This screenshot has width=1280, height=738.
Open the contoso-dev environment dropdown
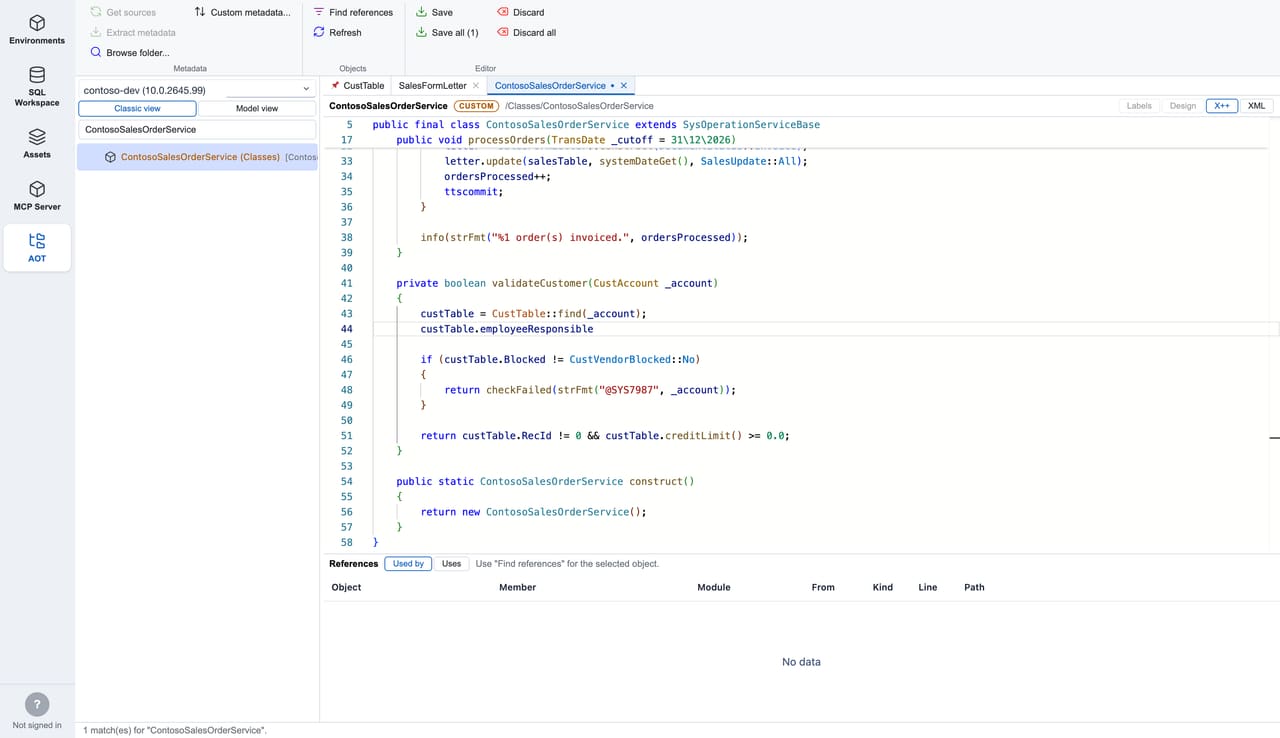[197, 89]
